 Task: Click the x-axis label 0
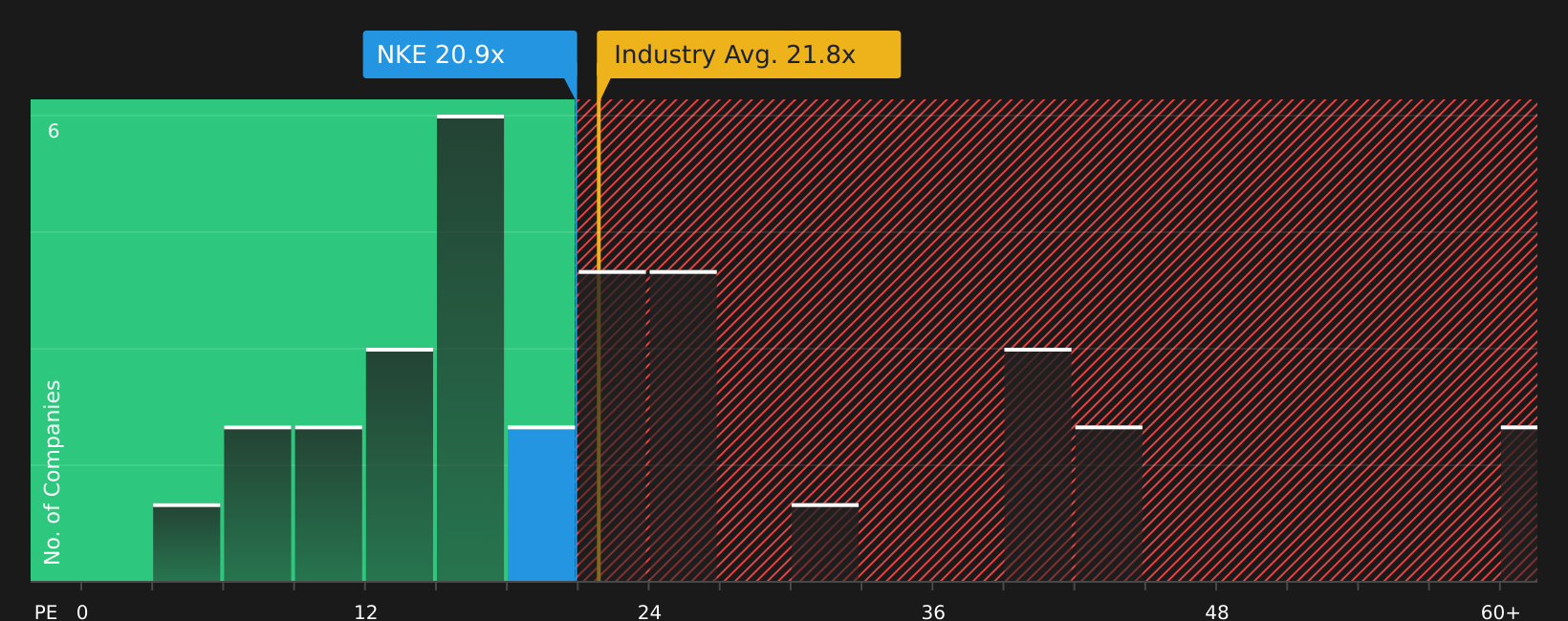point(82,612)
